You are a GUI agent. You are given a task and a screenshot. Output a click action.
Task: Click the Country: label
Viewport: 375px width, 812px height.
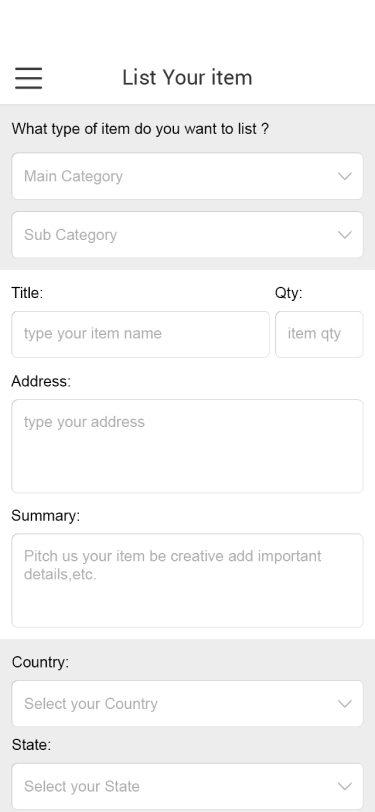pyautogui.click(x=40, y=662)
